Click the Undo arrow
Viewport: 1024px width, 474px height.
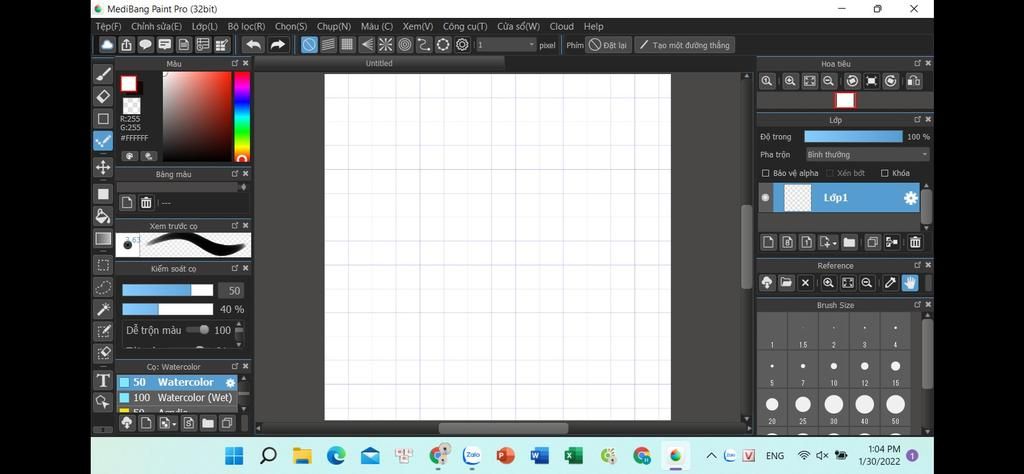(253, 45)
